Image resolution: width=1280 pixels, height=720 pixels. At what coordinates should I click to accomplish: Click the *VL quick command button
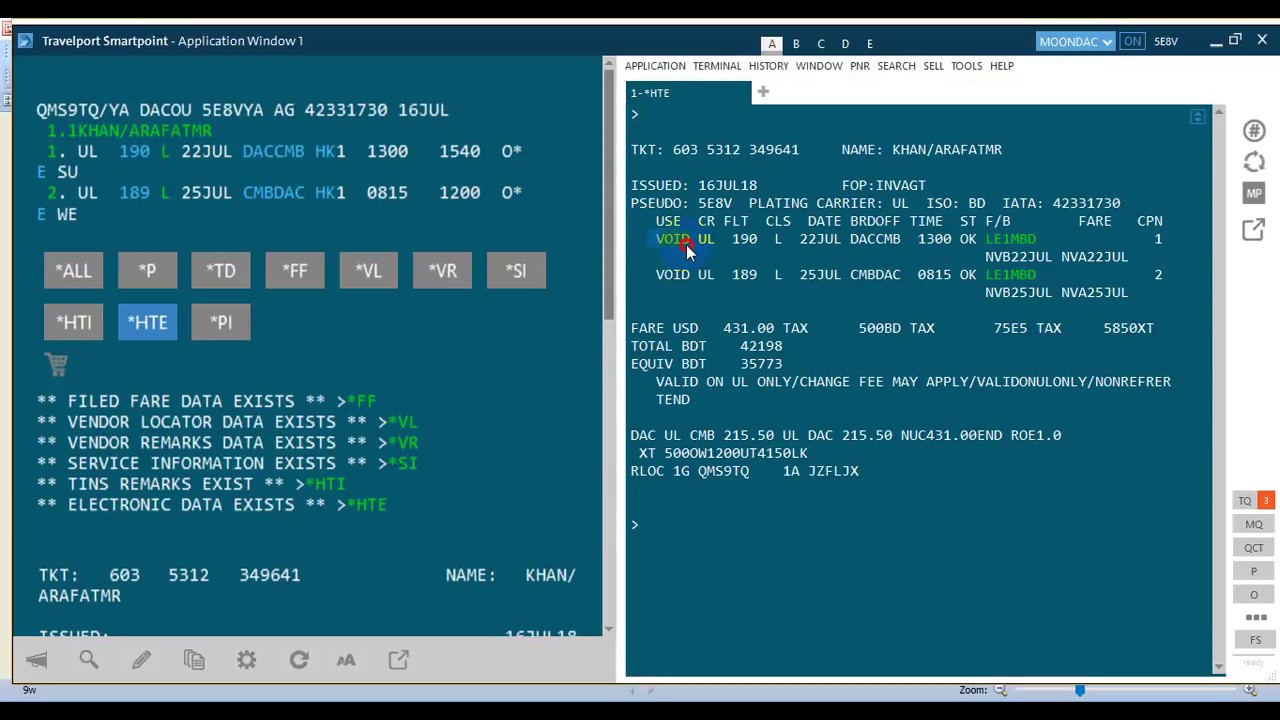click(x=368, y=270)
